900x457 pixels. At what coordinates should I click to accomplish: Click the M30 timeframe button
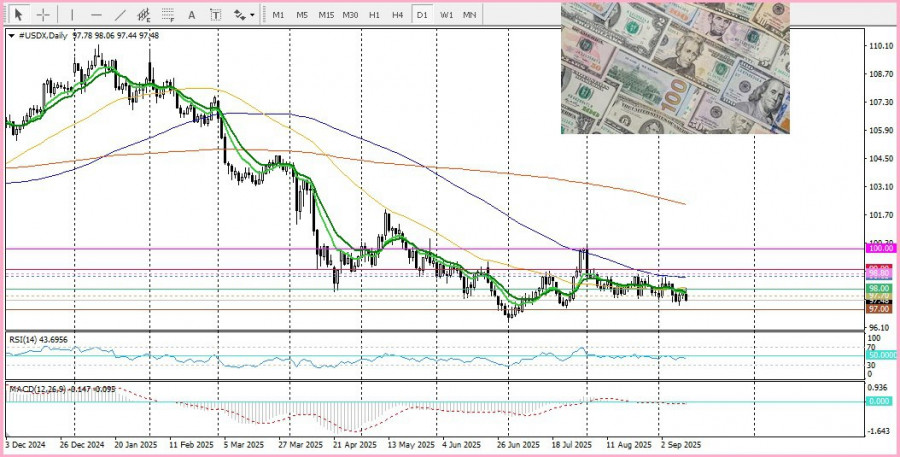click(350, 15)
